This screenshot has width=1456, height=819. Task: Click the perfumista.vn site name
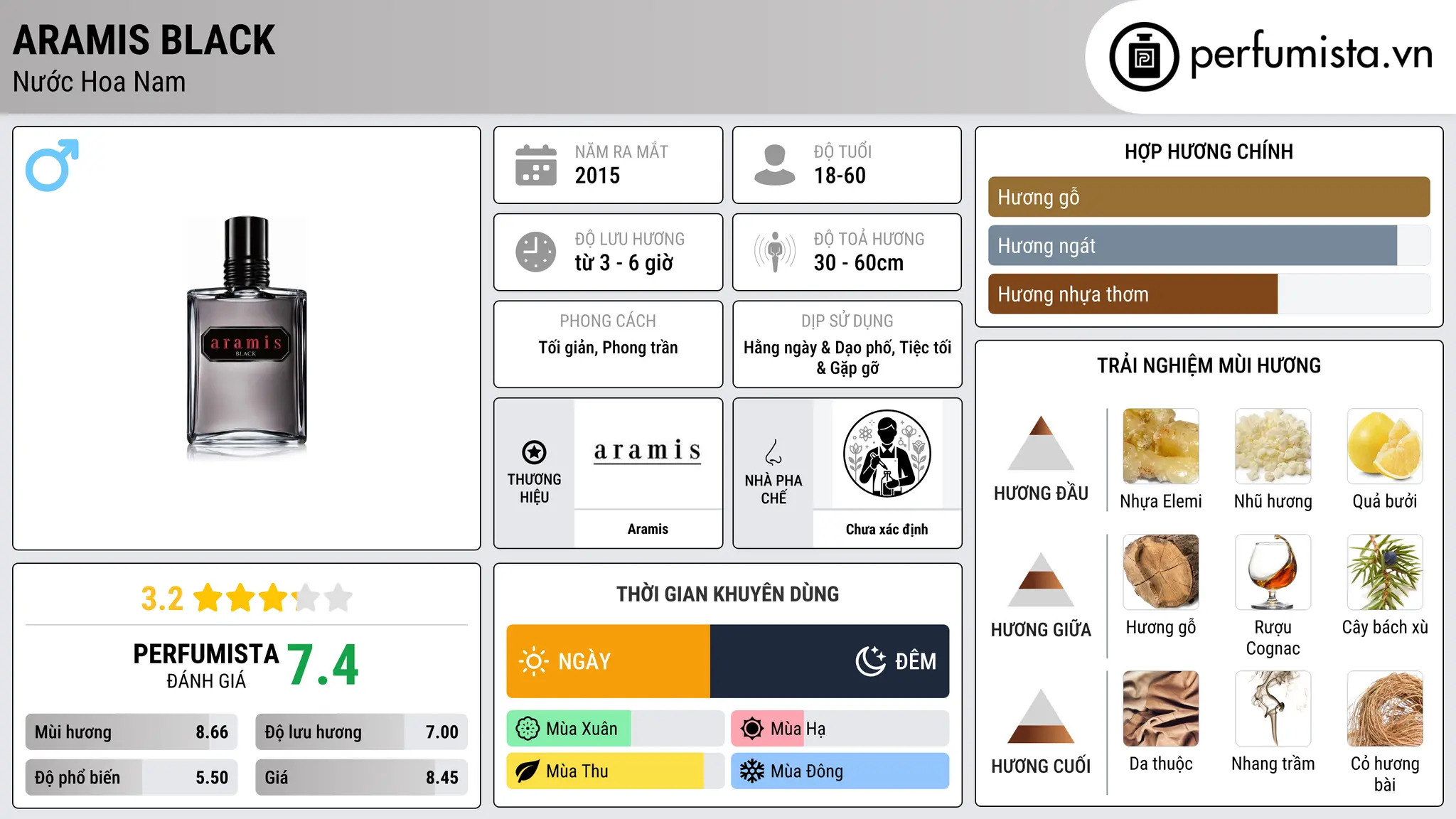pos(1312,55)
